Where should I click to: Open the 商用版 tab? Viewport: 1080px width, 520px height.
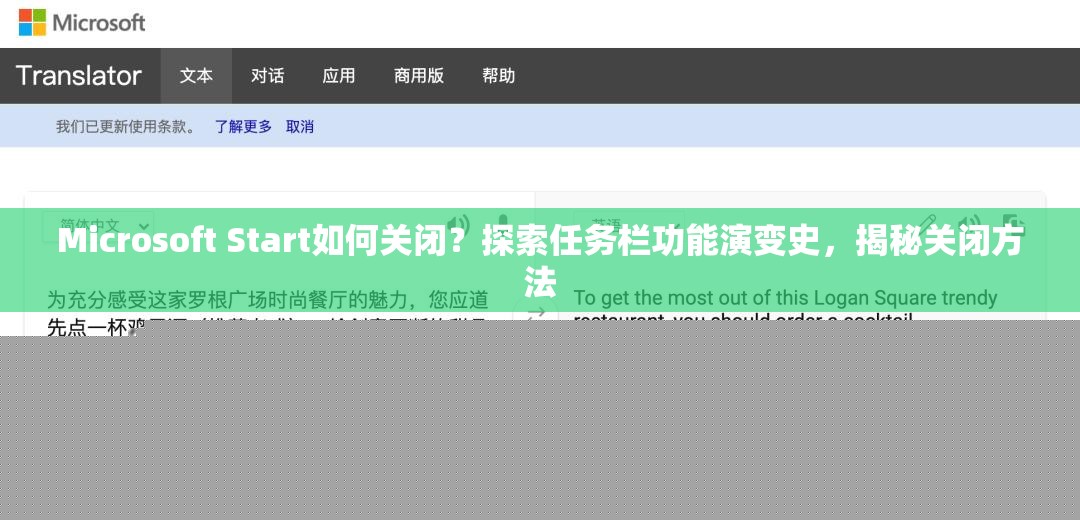point(419,76)
